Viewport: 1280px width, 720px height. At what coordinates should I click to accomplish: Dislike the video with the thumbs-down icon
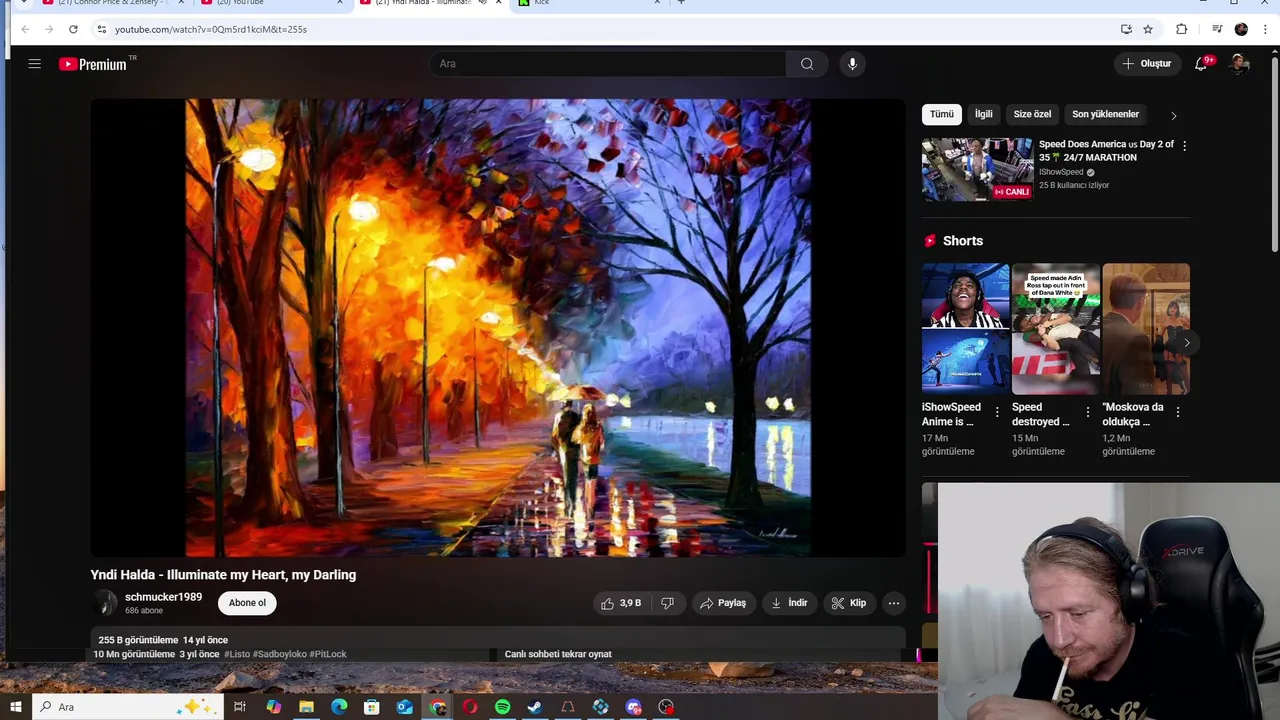(x=667, y=603)
